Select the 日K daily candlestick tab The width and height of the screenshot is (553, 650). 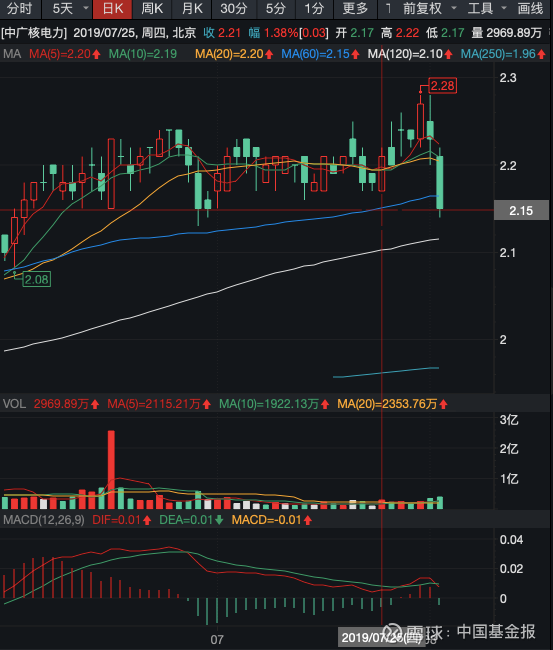pos(113,9)
